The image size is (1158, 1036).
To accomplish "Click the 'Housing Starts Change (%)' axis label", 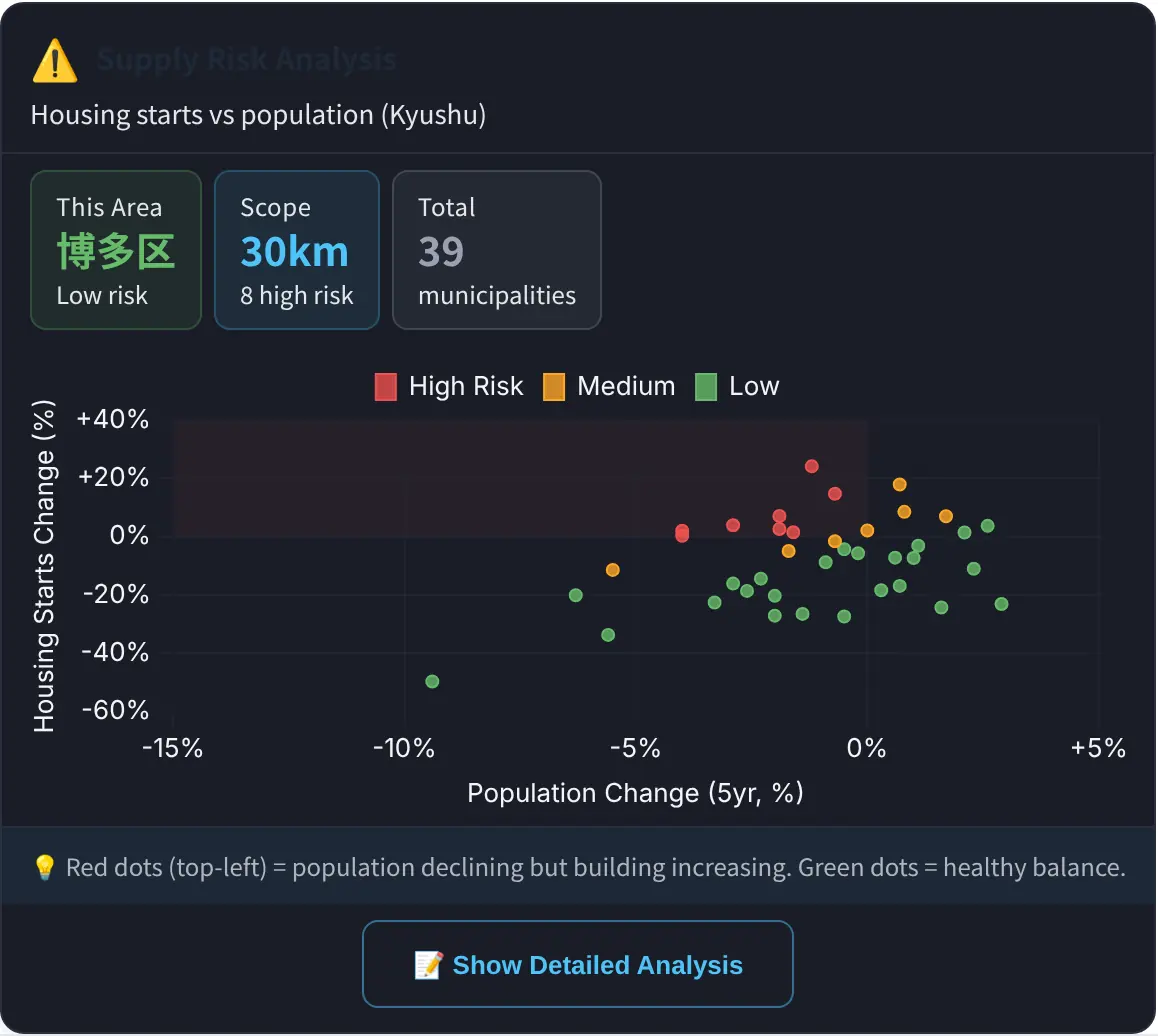I will click(44, 566).
